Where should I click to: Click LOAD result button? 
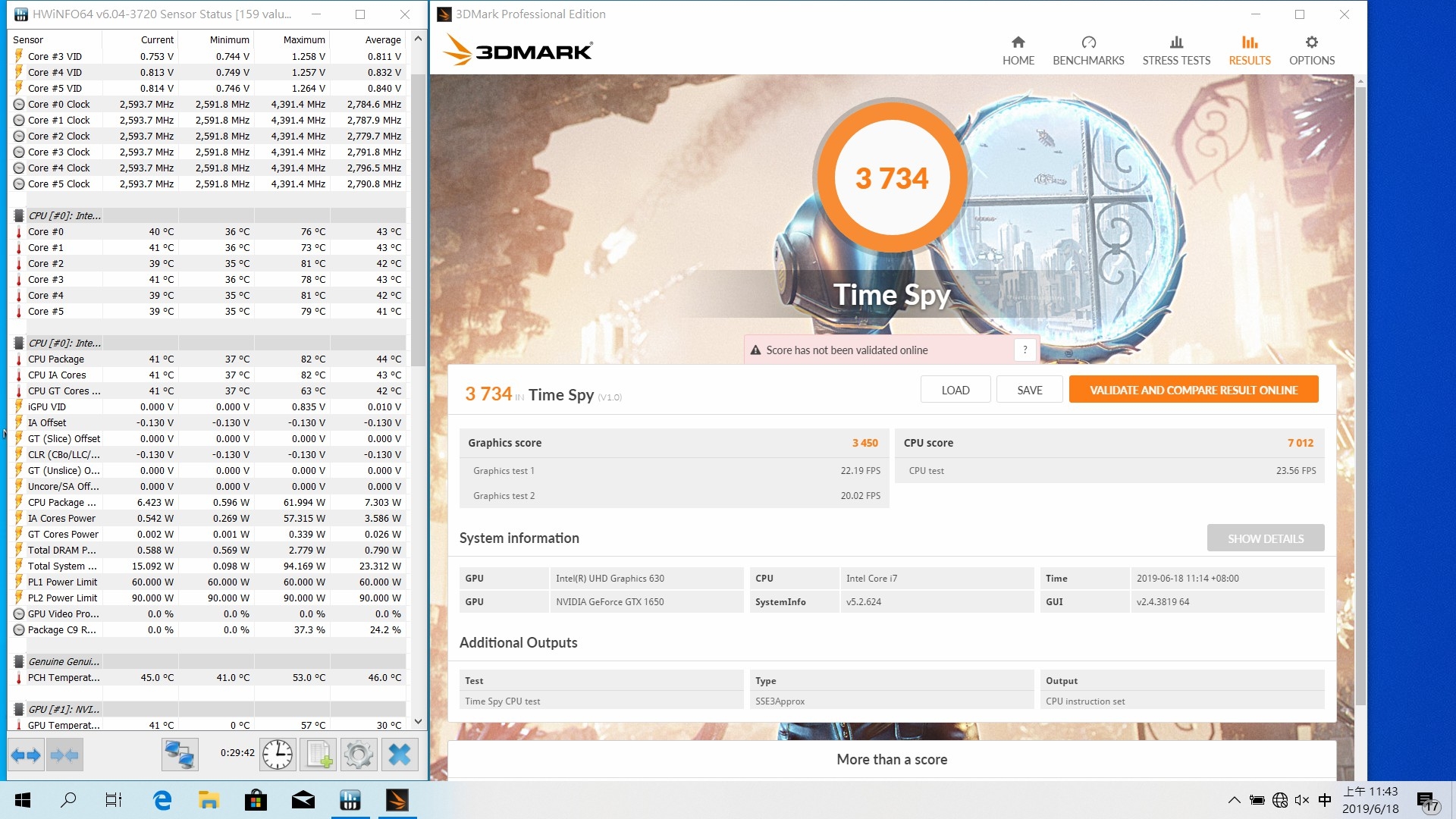point(955,390)
